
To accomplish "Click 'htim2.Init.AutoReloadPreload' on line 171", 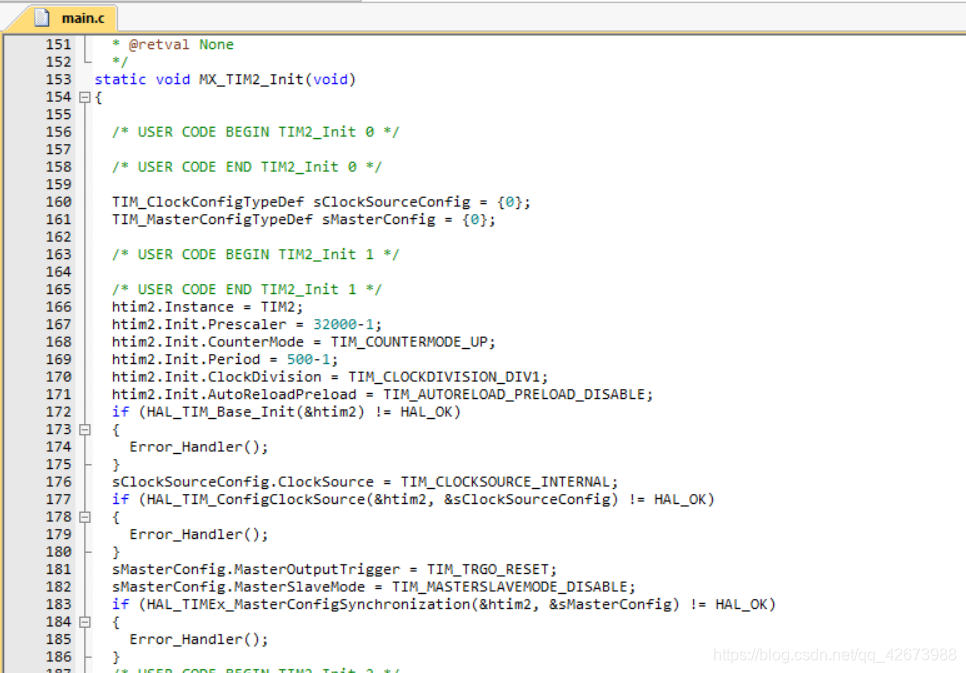I will coord(234,394).
